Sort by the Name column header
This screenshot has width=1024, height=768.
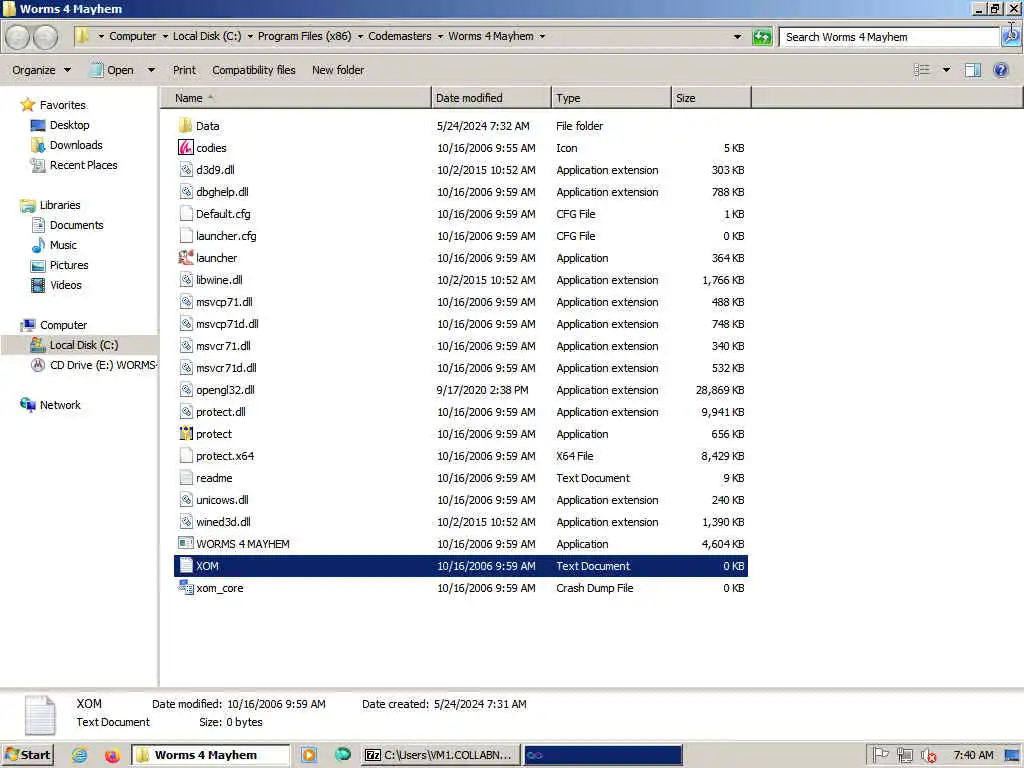tap(296, 98)
